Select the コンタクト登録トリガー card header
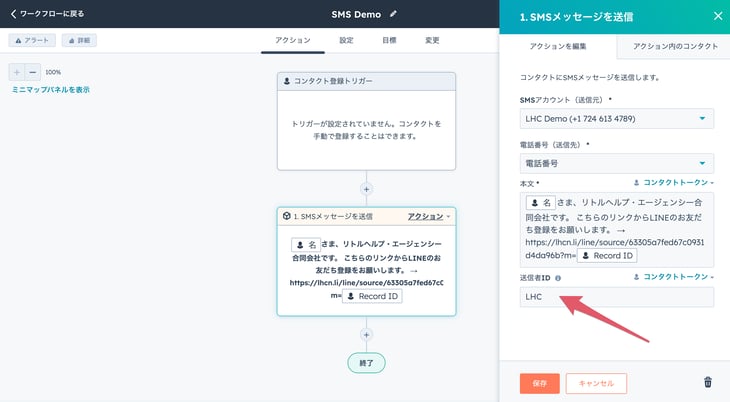730x402 pixels. click(x=366, y=81)
